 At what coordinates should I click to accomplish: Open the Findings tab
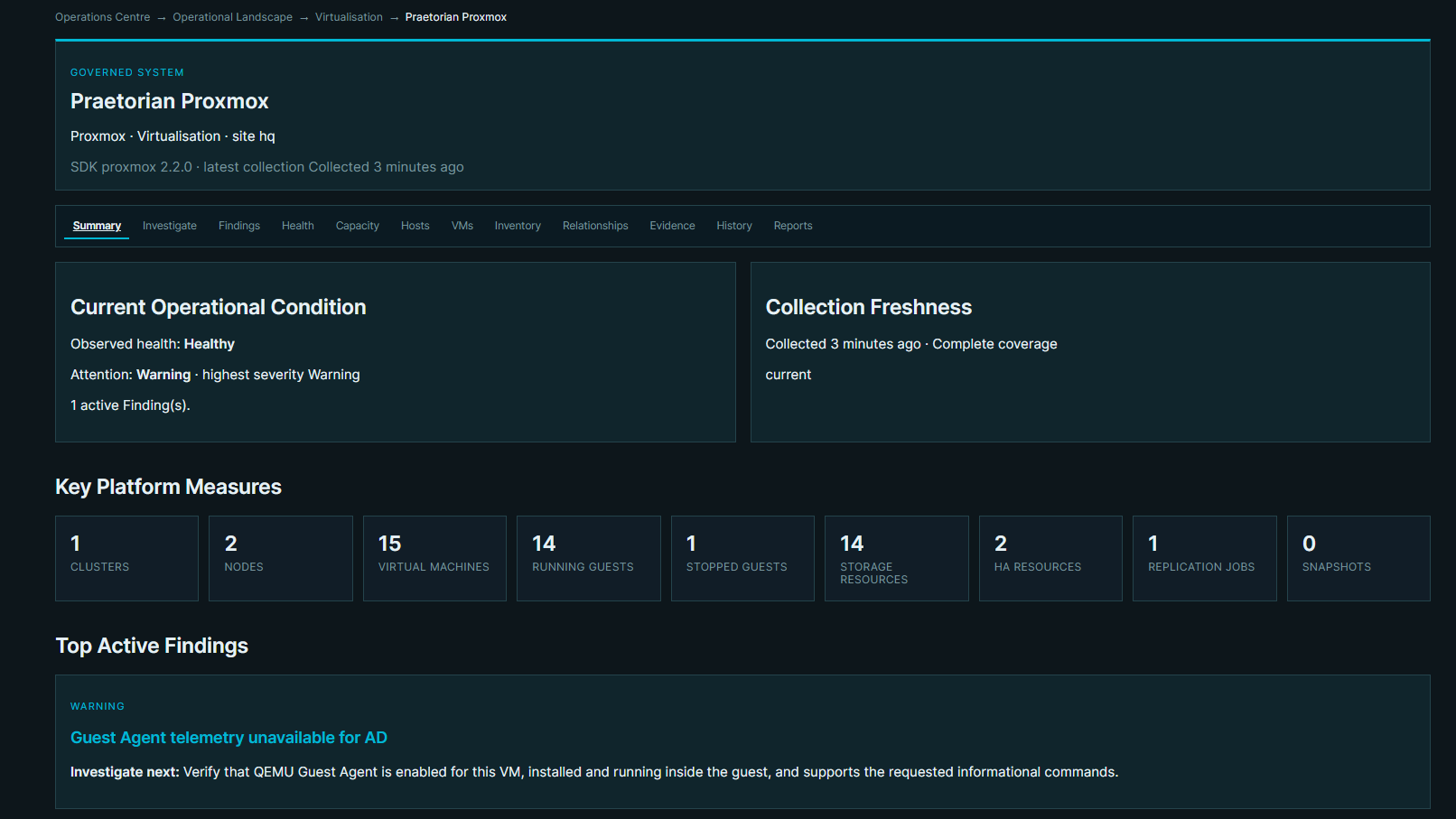coord(239,226)
